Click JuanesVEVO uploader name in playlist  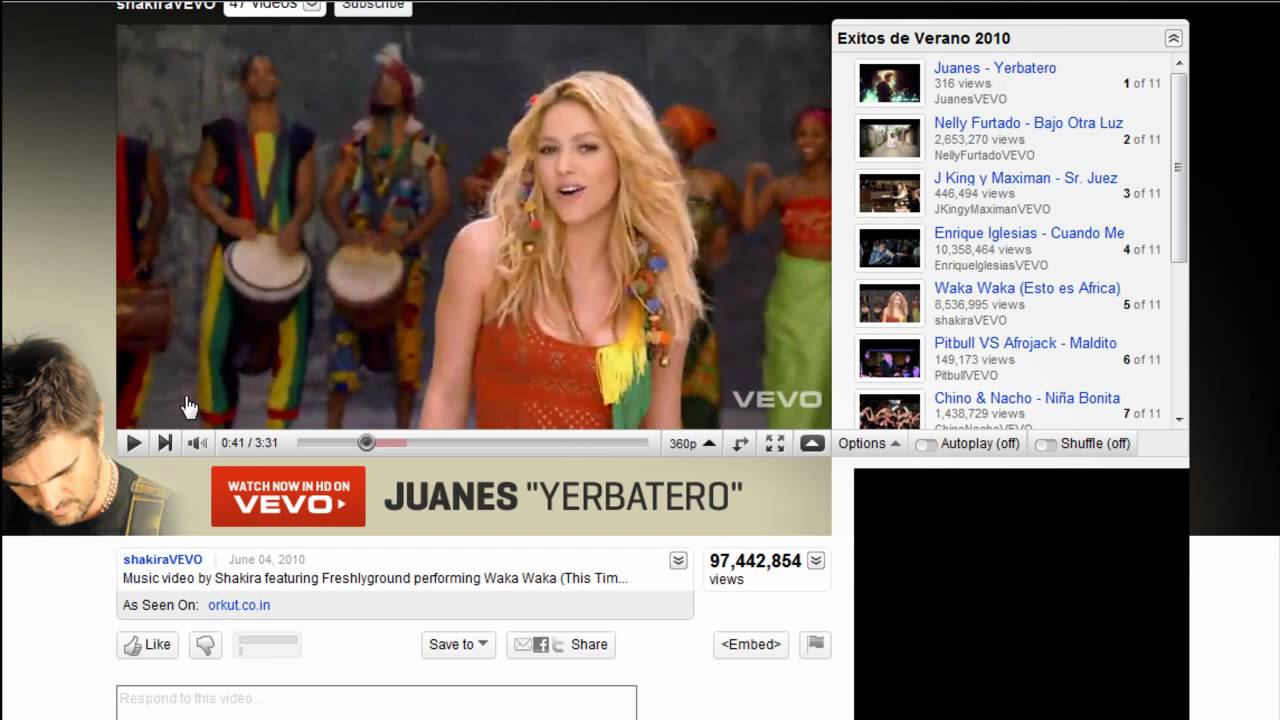tap(970, 99)
